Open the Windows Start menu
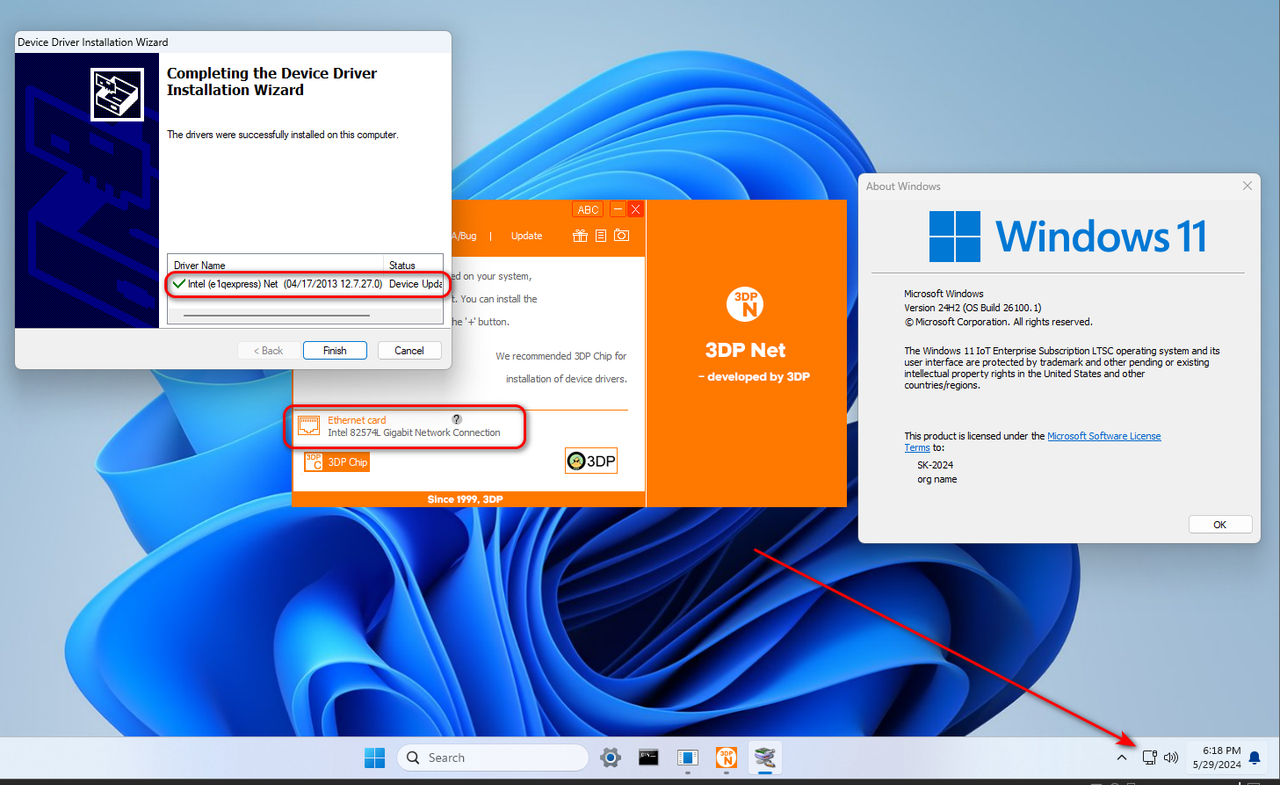The height and width of the screenshot is (785, 1280). 374,758
